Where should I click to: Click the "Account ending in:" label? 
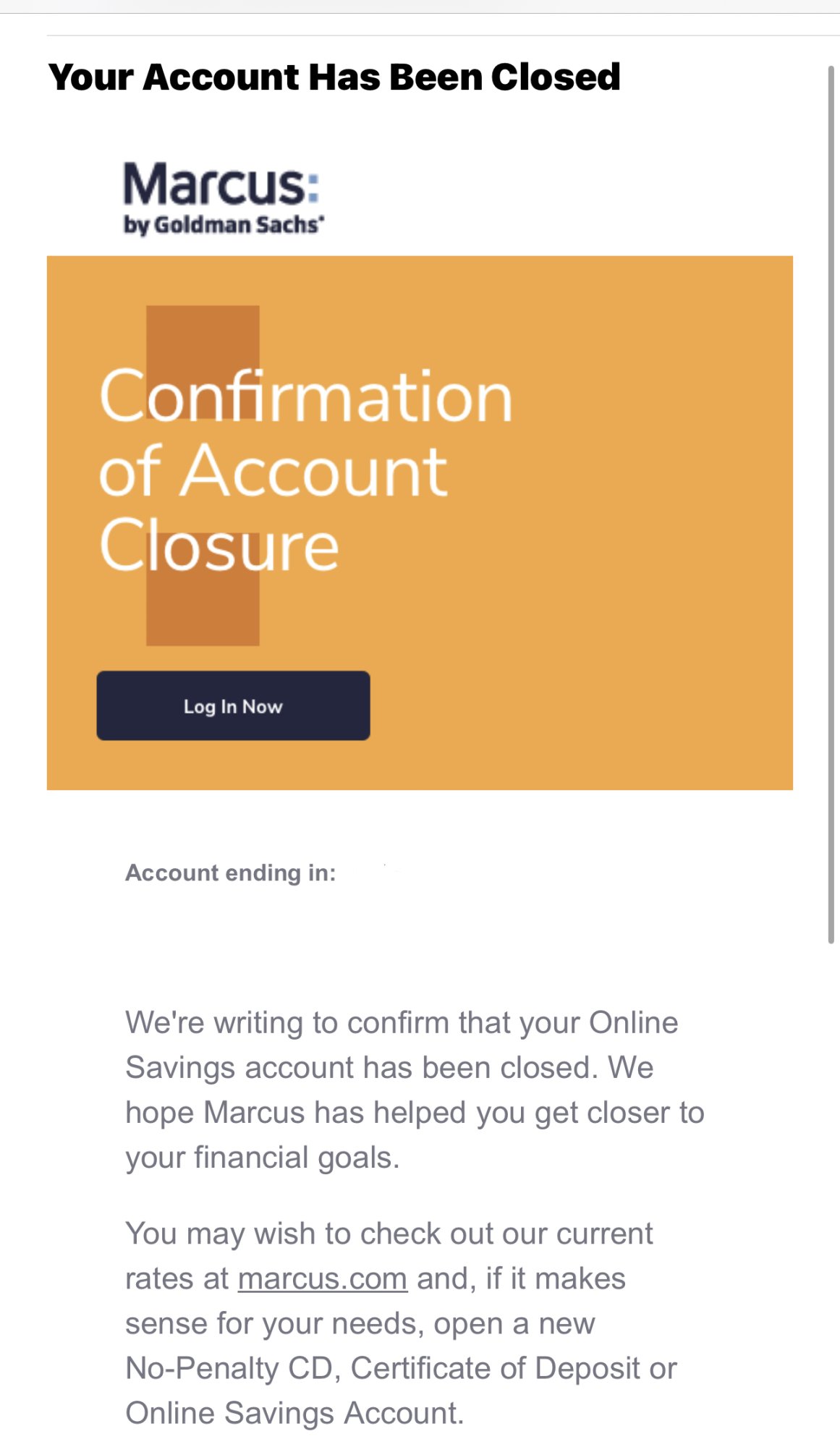pos(230,873)
